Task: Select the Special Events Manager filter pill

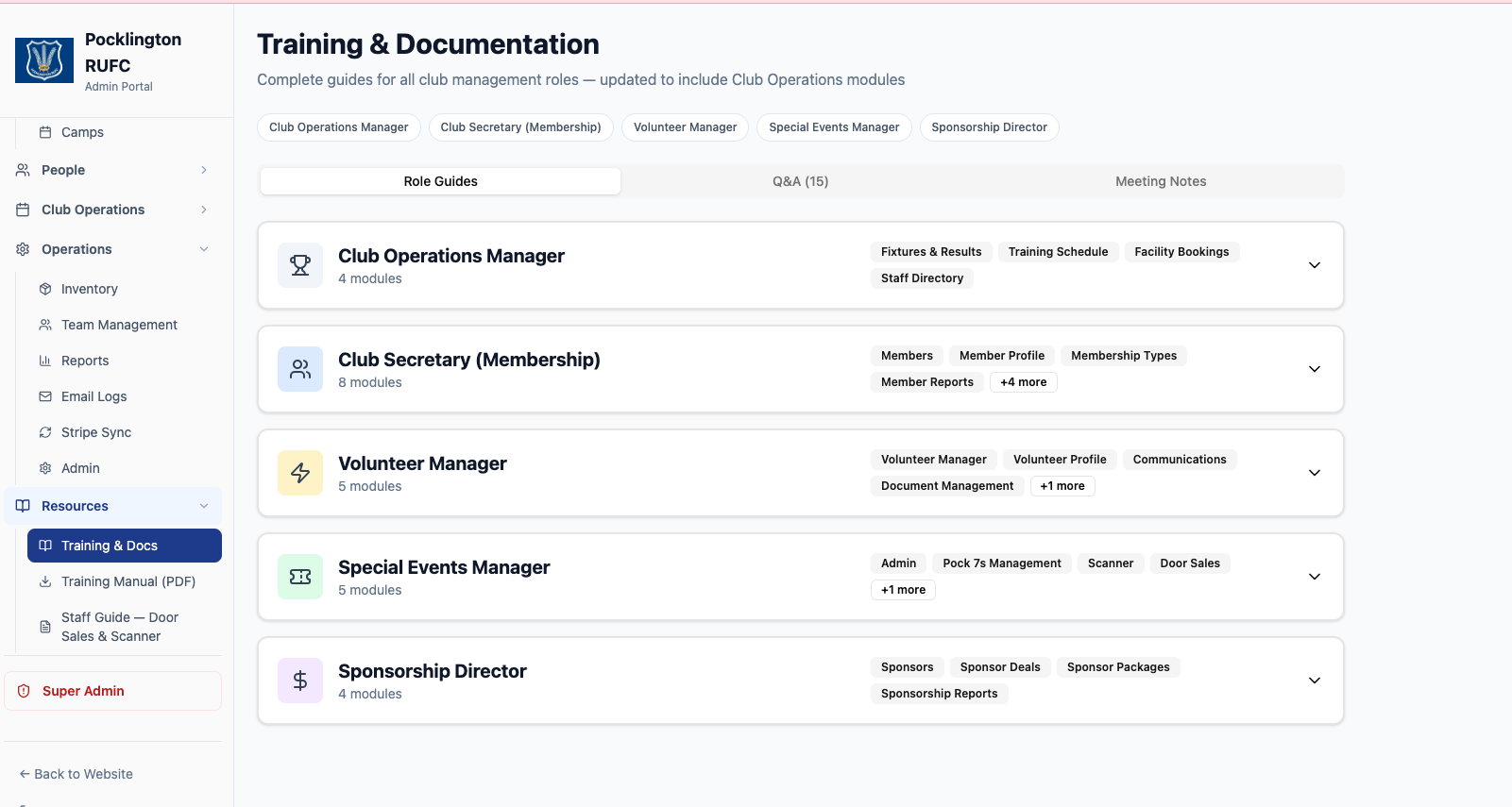Action: pyautogui.click(x=834, y=127)
